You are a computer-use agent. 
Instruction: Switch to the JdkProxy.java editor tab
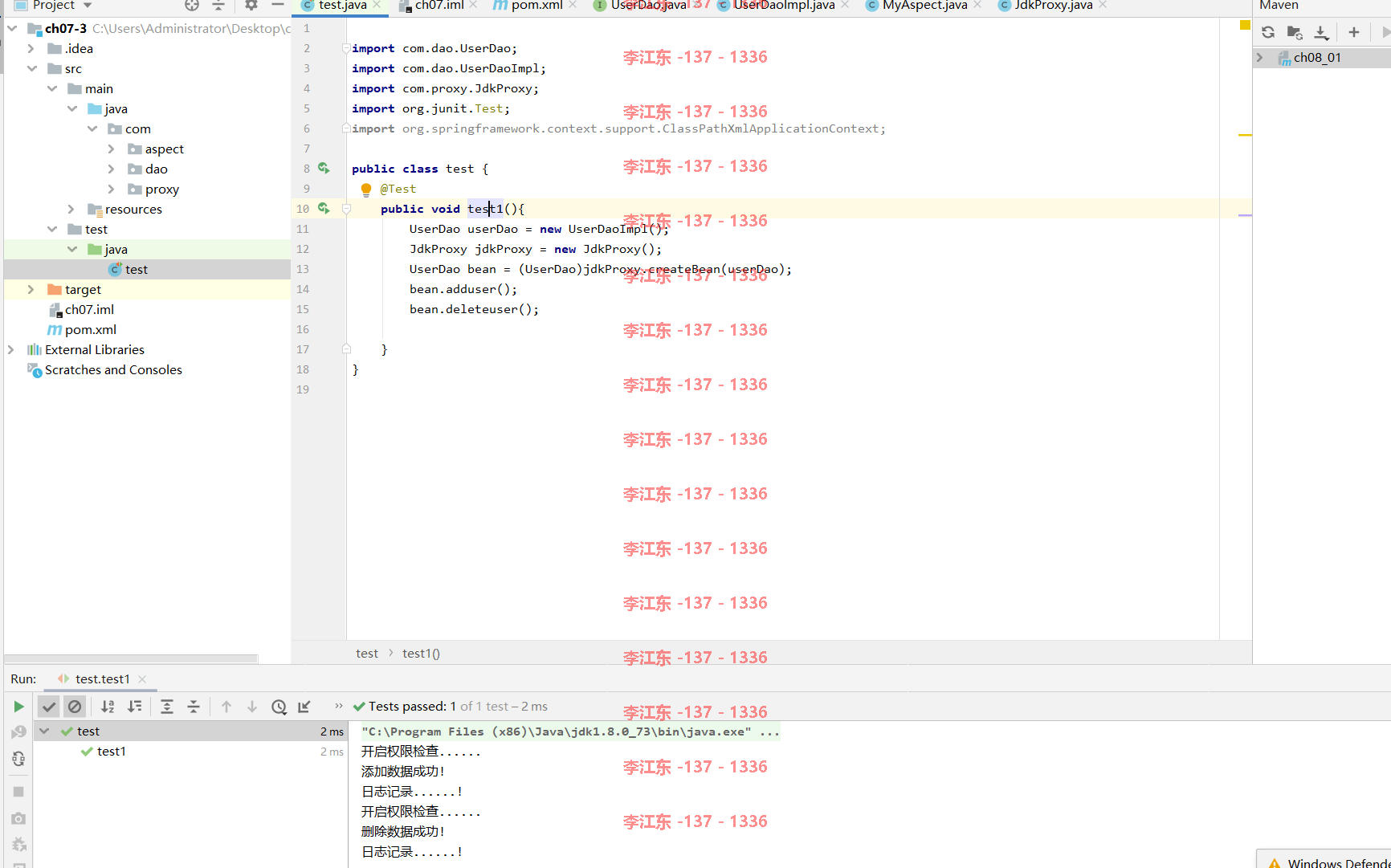(x=1053, y=6)
